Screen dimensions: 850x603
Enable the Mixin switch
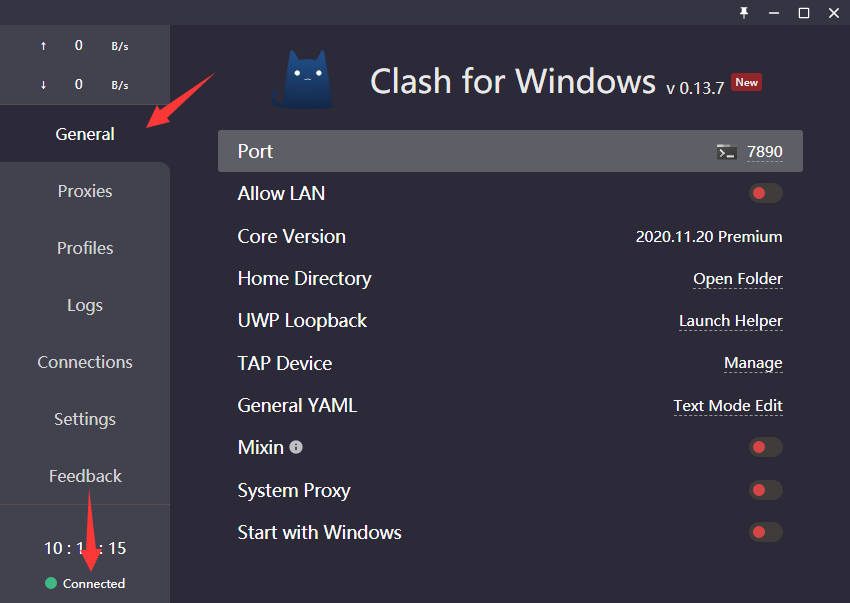[x=765, y=447]
